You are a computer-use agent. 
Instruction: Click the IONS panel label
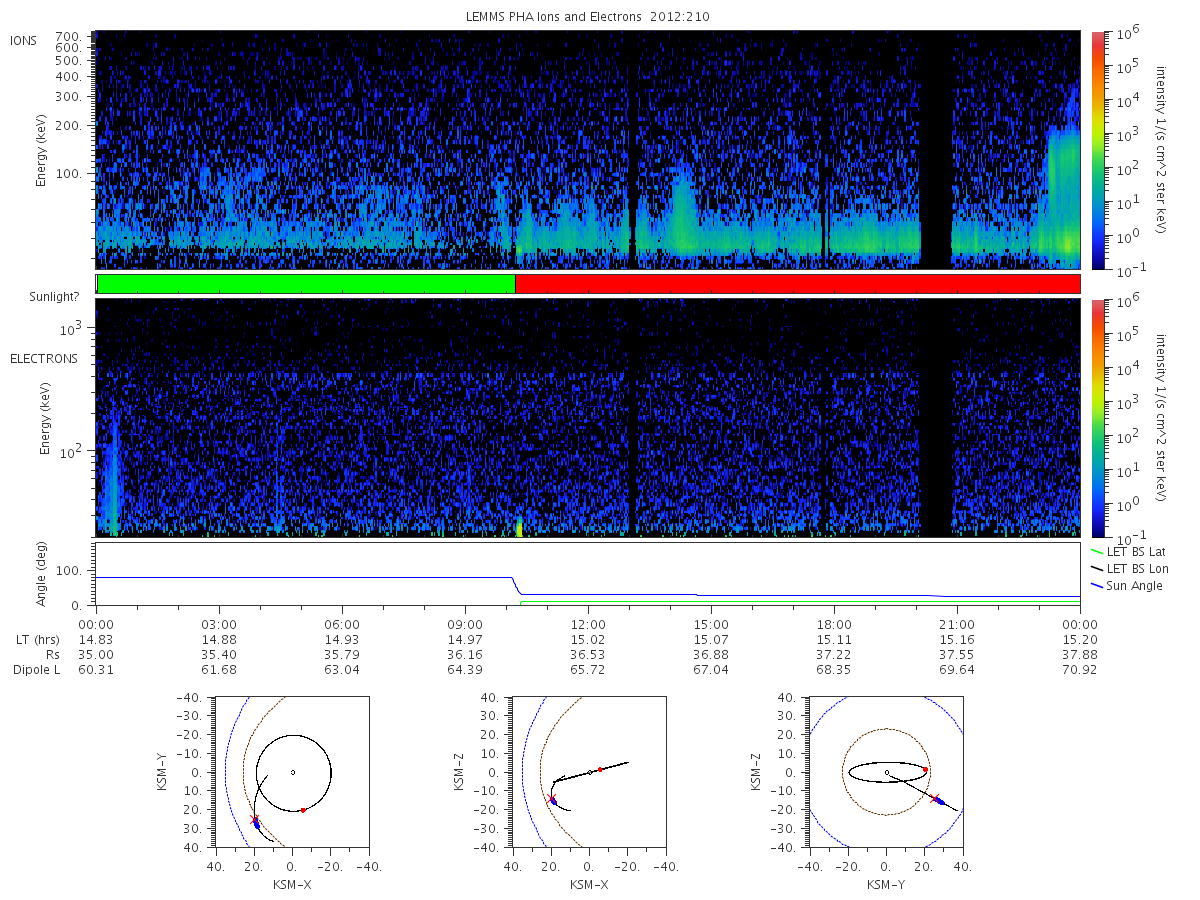point(25,40)
